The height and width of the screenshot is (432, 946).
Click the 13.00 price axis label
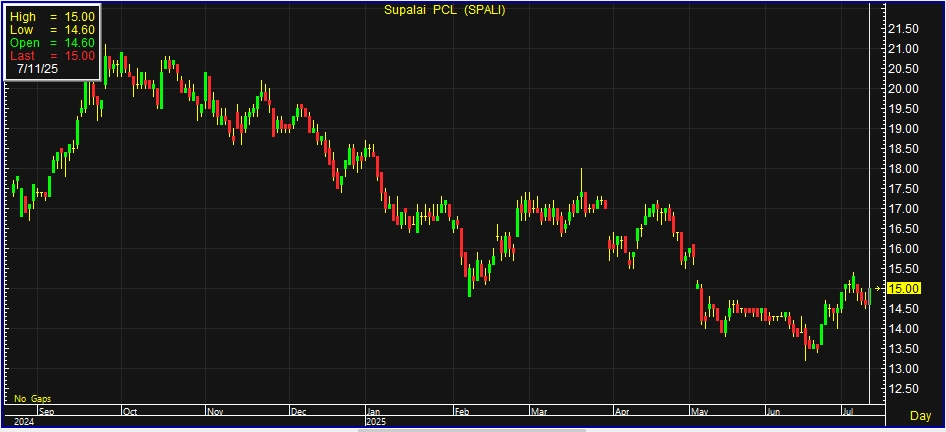904,369
